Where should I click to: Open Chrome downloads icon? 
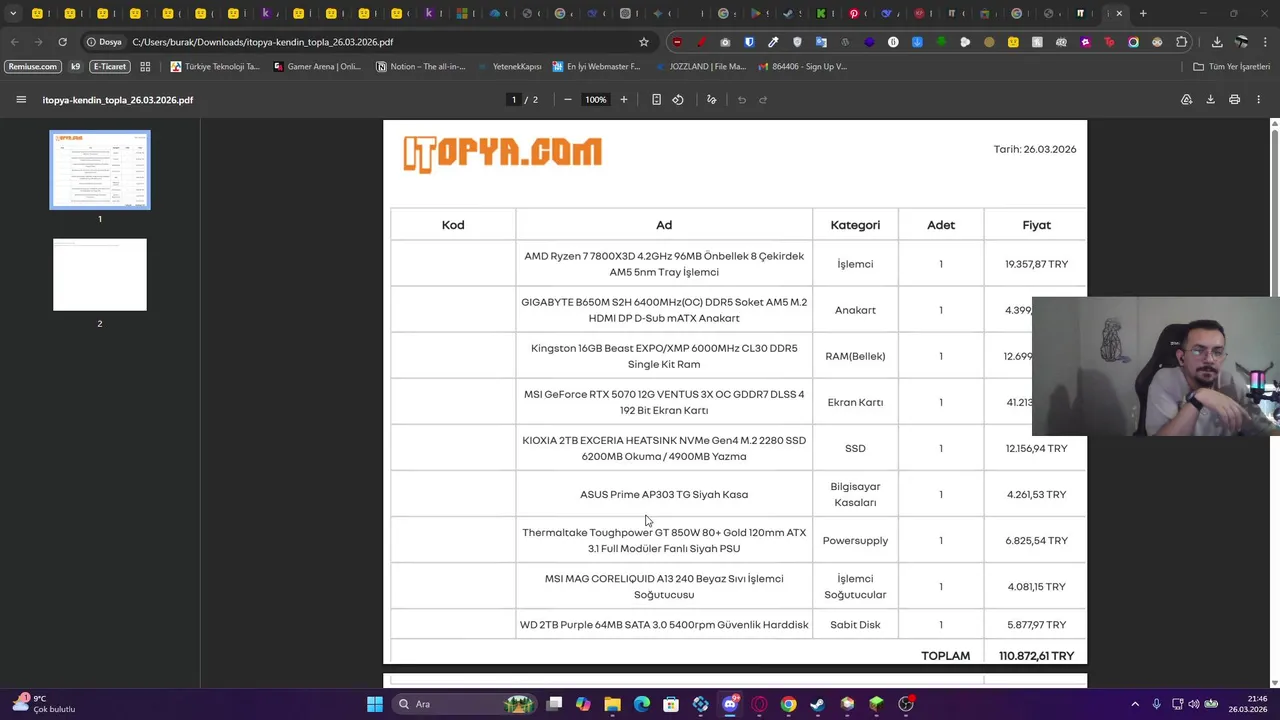pyautogui.click(x=1217, y=42)
